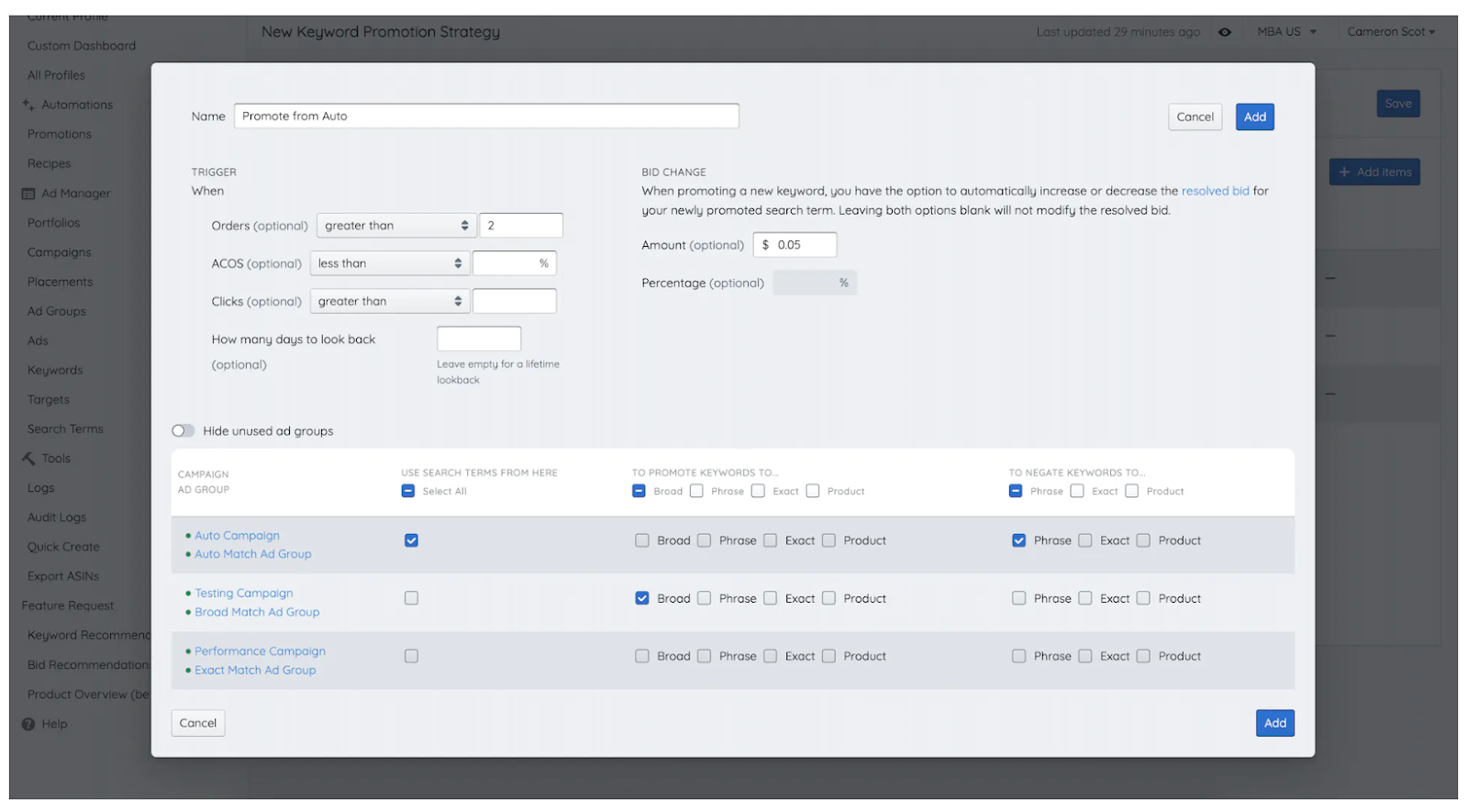Uncheck promote Broad for Testing Campaign
The width and height of the screenshot is (1468, 812).
642,598
